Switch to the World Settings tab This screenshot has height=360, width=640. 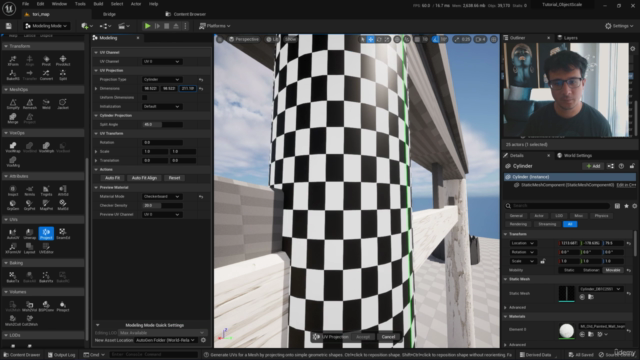574,156
